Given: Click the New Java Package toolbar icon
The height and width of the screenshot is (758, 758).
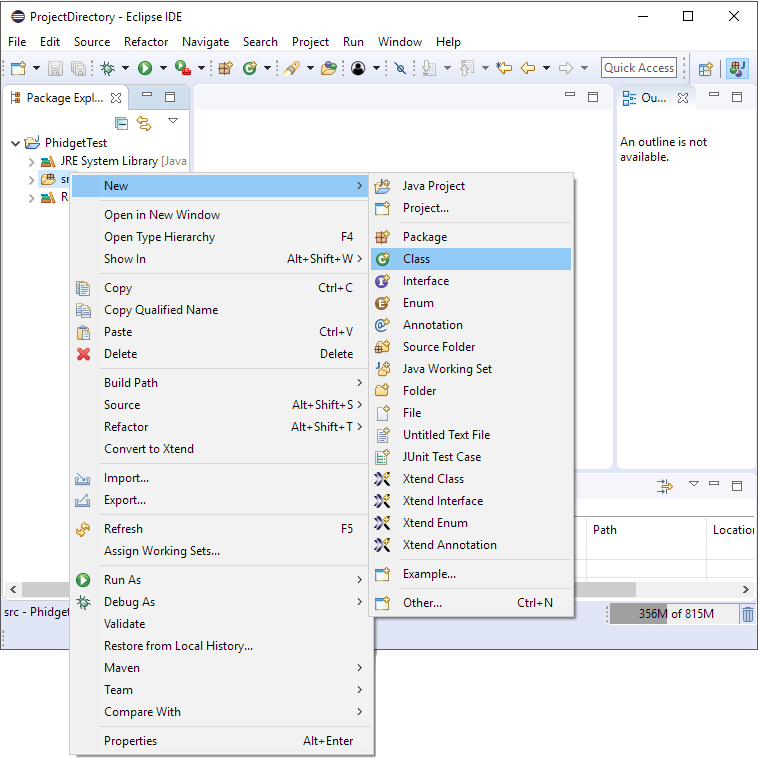Looking at the screenshot, I should point(225,68).
